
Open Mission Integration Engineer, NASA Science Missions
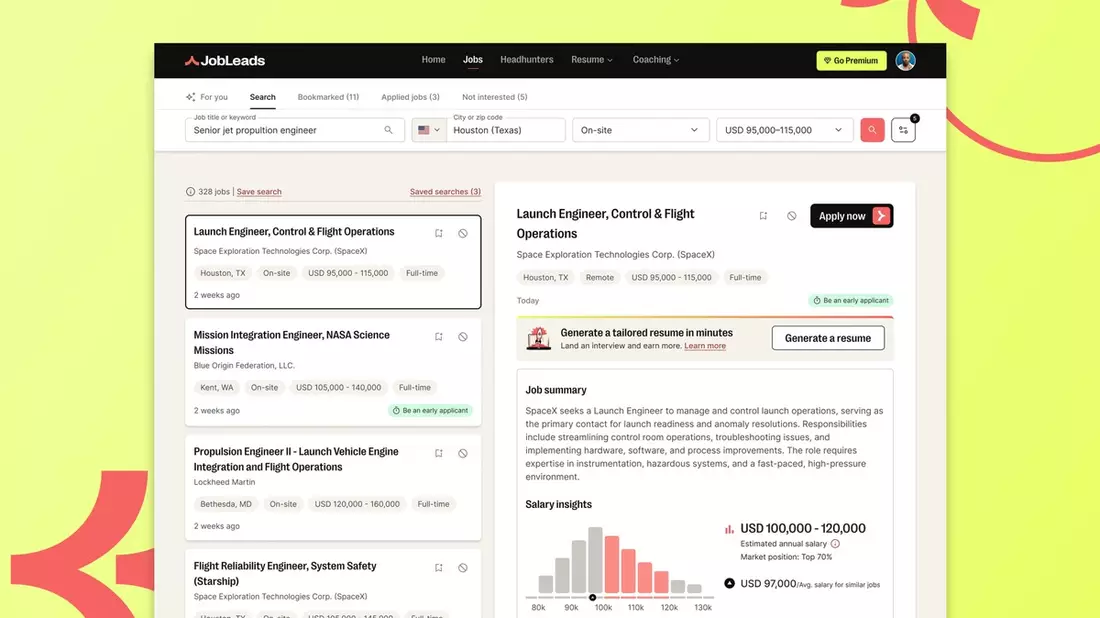pos(291,342)
